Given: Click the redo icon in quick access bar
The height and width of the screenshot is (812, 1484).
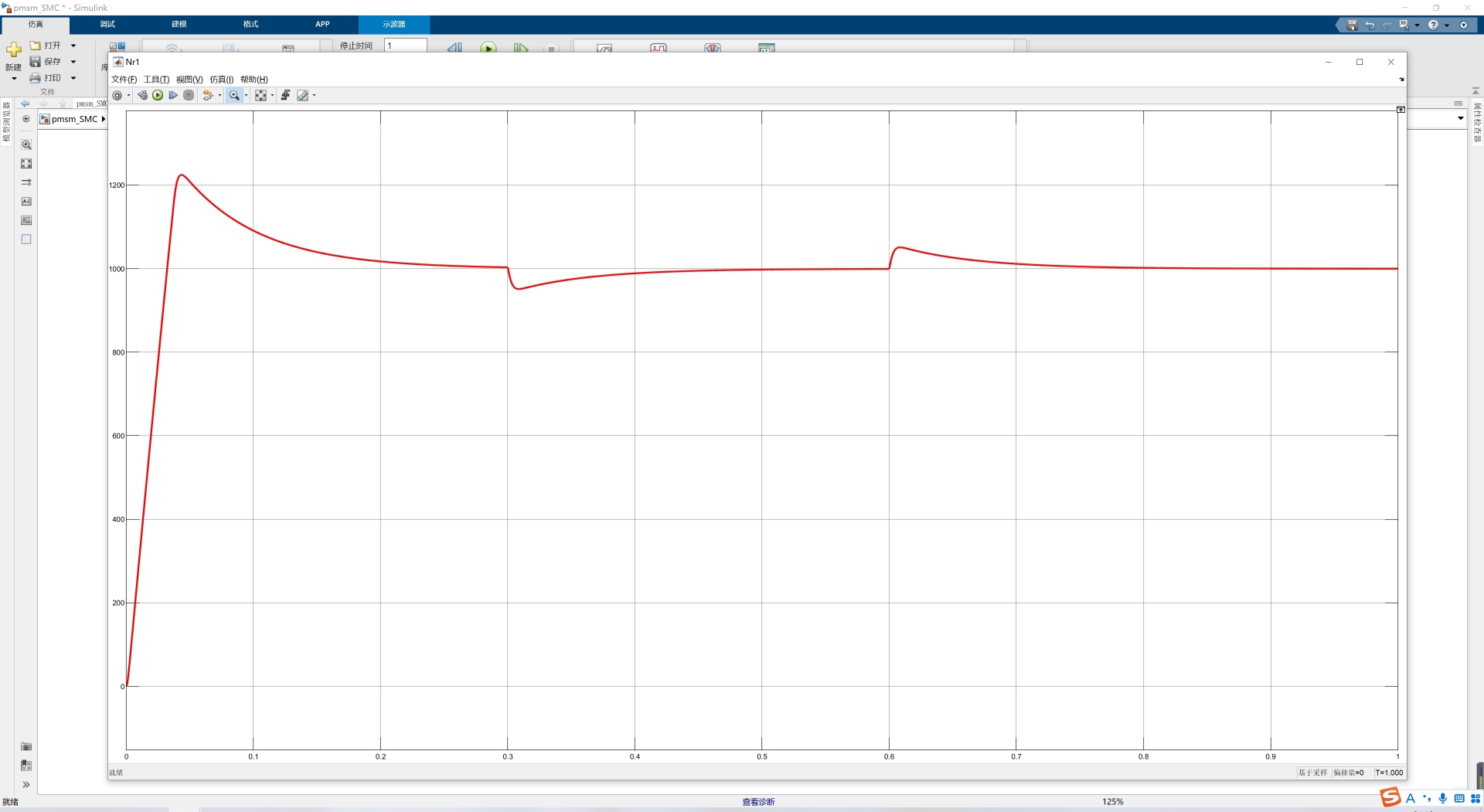Looking at the screenshot, I should pyautogui.click(x=1387, y=25).
